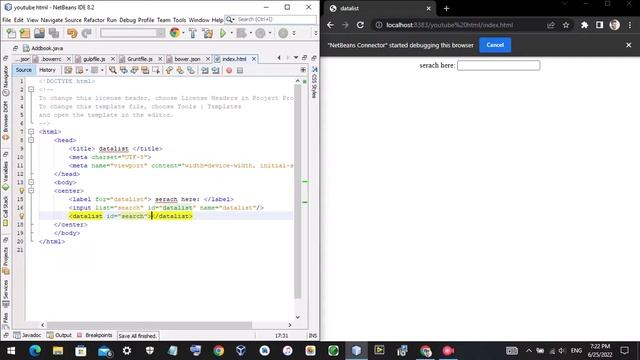Click the Stop Macro Recording icon
The image size is (640, 360).
click(x=240, y=70)
